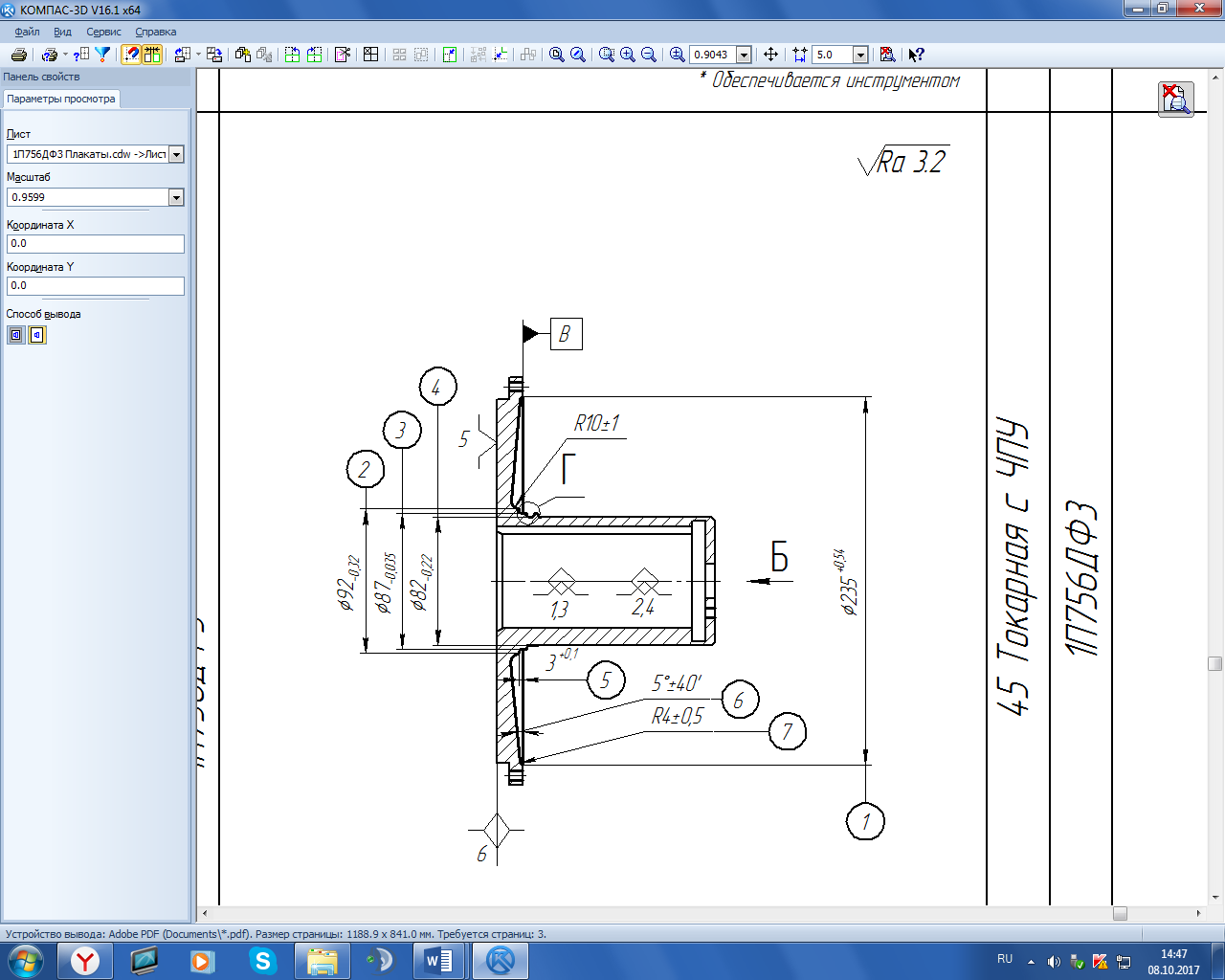The height and width of the screenshot is (980, 1225).
Task: Open Yandex browser from the taskbar
Action: [86, 961]
